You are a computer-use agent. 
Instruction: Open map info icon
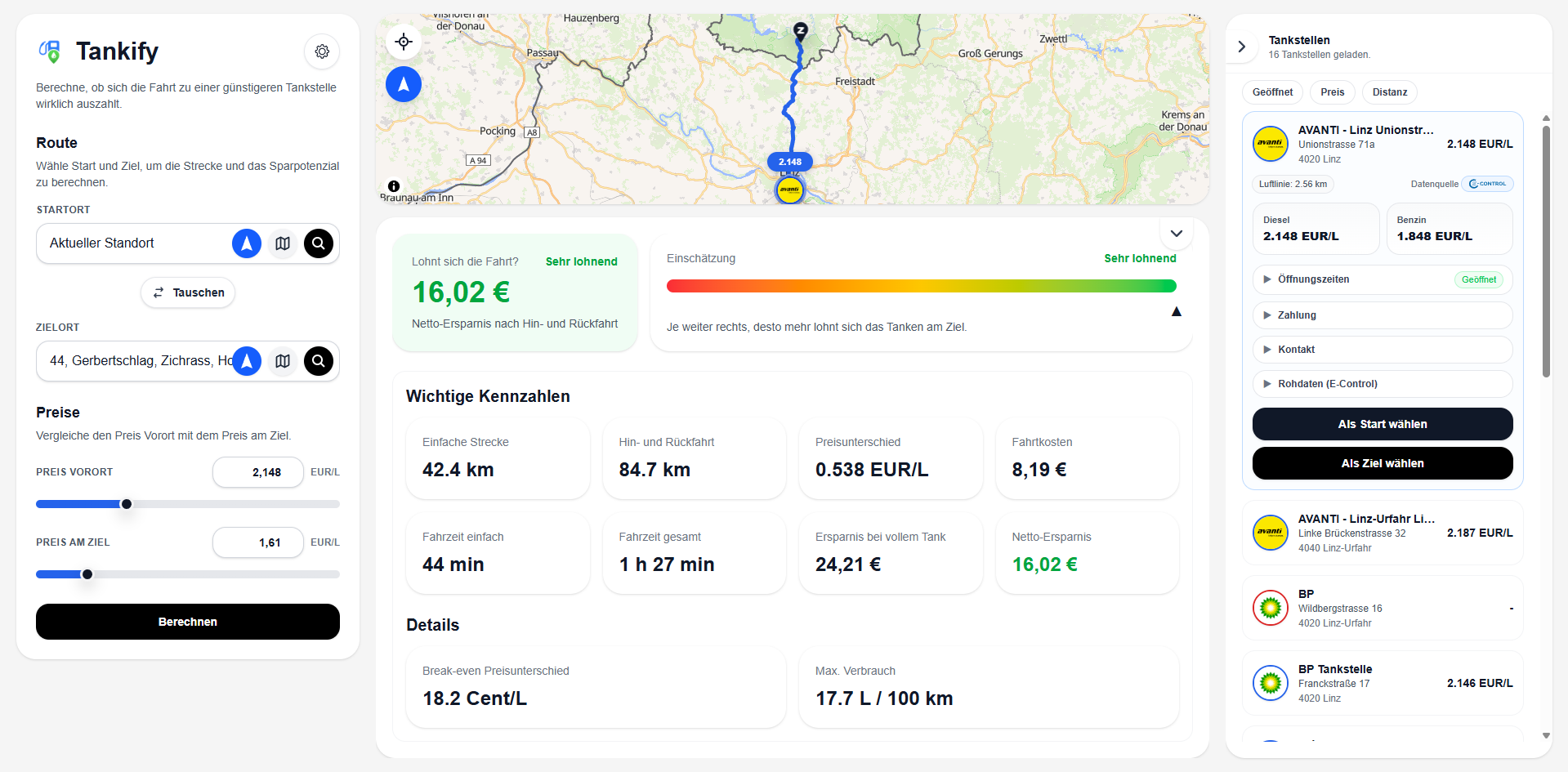[394, 186]
